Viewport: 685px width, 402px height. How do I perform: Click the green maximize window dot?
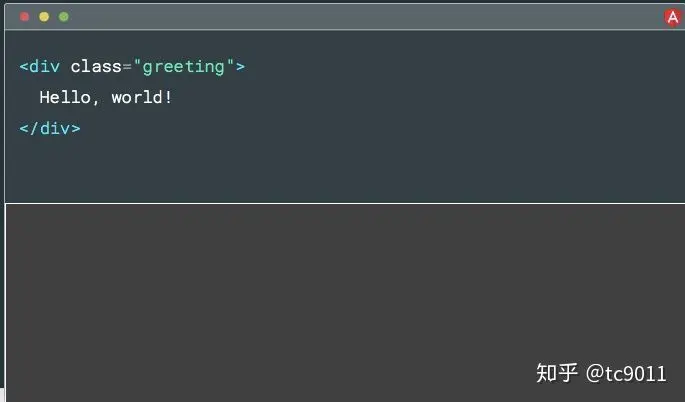pyautogui.click(x=64, y=17)
